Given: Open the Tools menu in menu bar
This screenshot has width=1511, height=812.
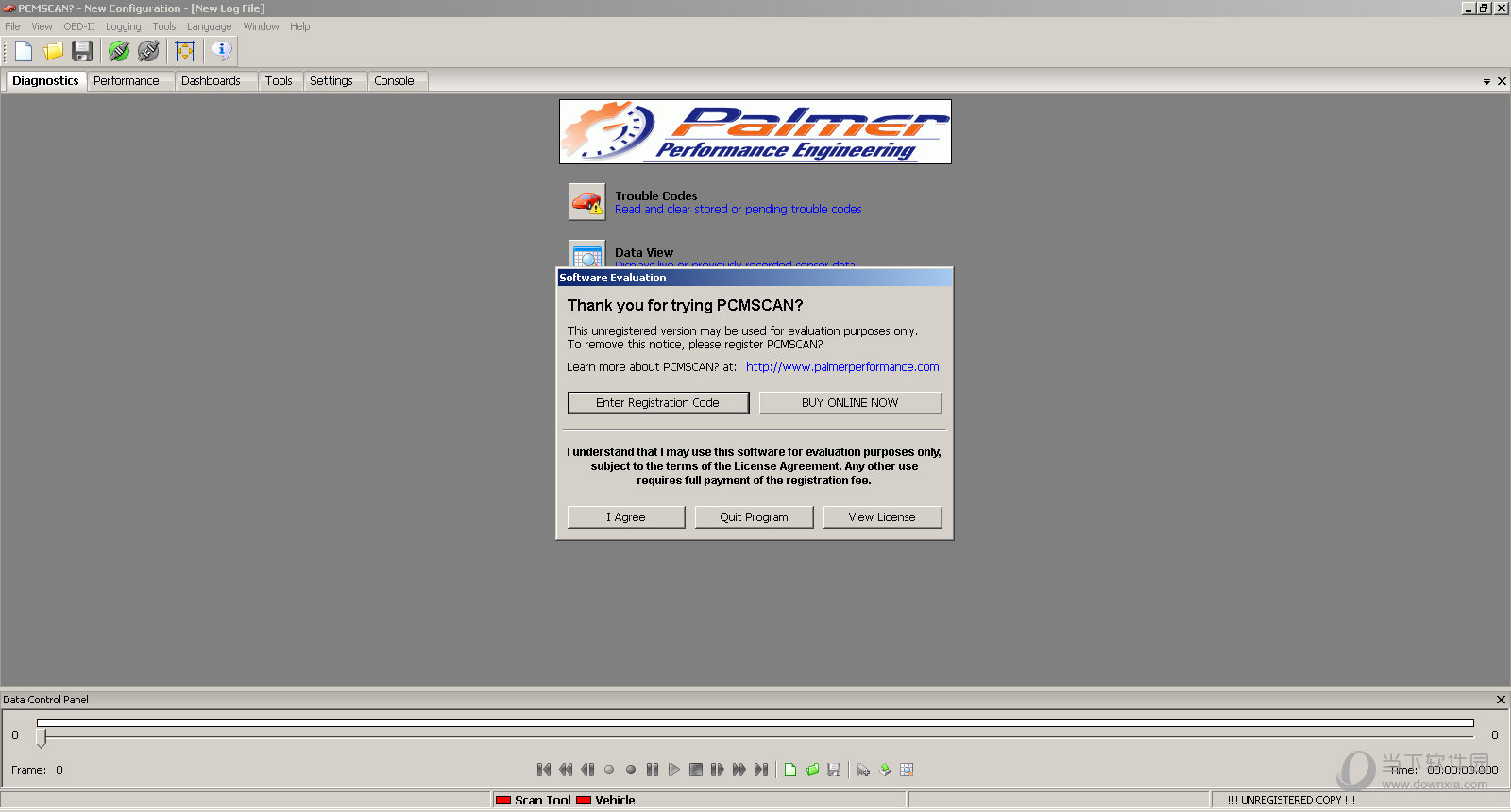Looking at the screenshot, I should pos(164,26).
